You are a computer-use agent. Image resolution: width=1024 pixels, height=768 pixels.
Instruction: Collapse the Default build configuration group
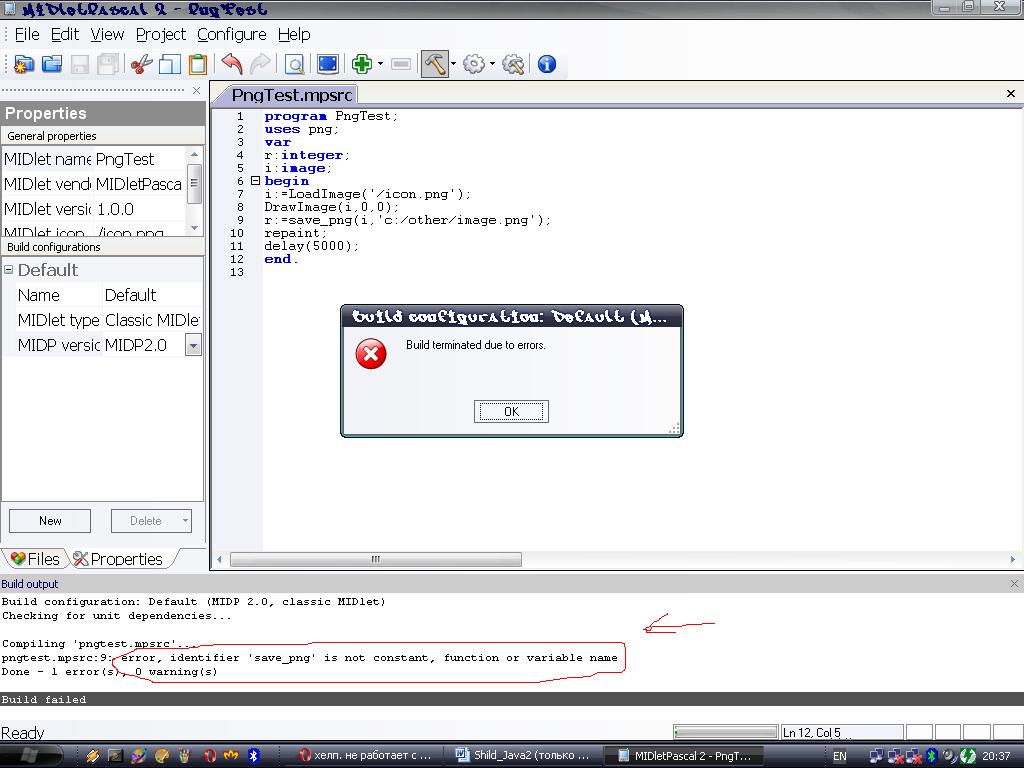click(x=9, y=270)
